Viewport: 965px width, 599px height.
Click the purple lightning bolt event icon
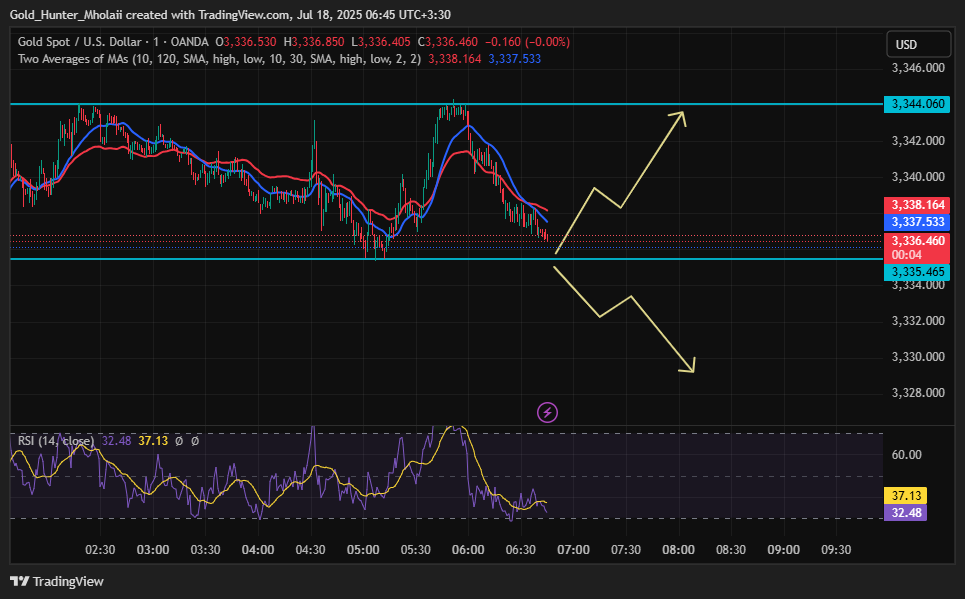click(x=547, y=412)
